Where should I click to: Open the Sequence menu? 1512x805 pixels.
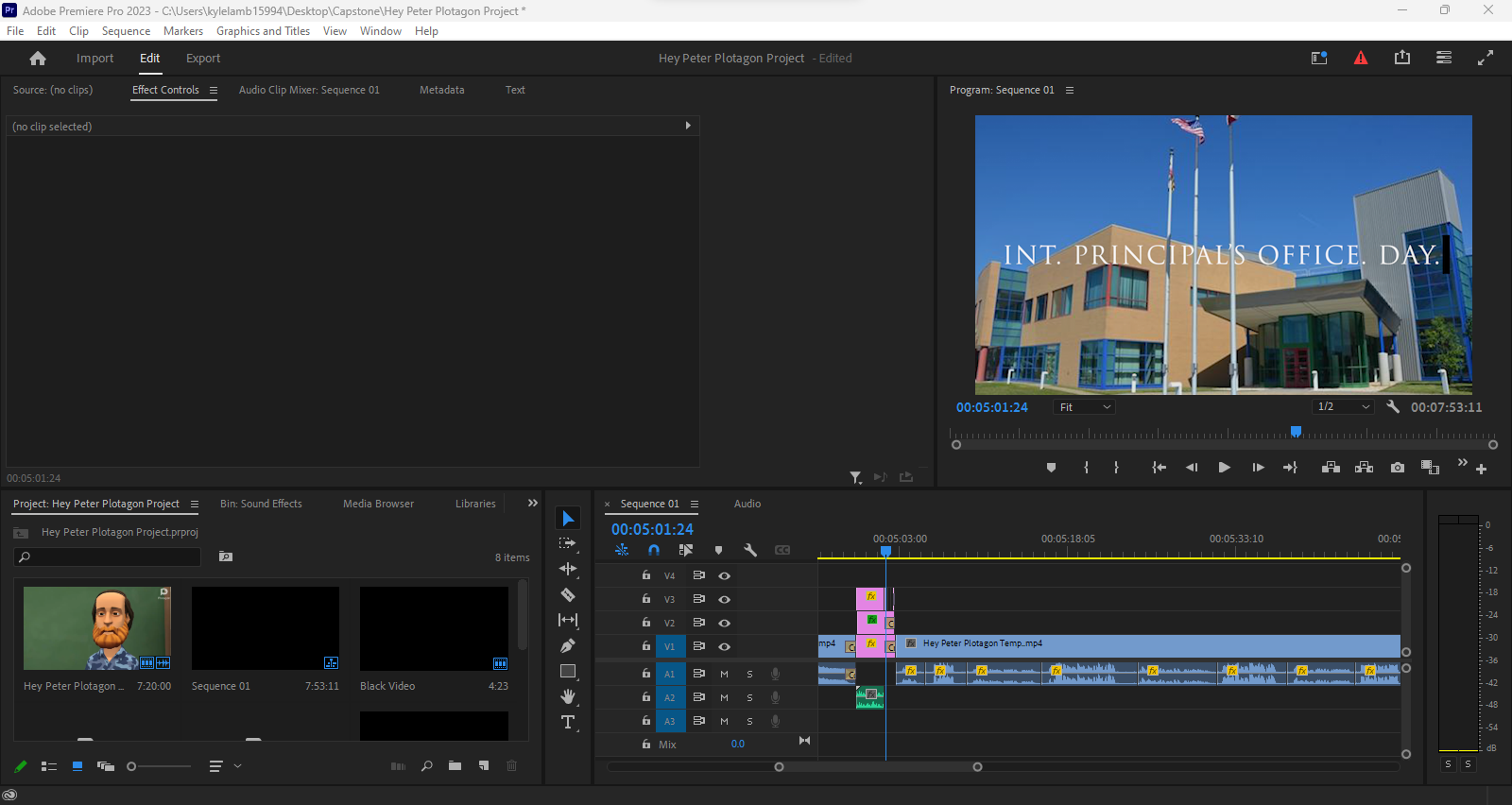[126, 31]
